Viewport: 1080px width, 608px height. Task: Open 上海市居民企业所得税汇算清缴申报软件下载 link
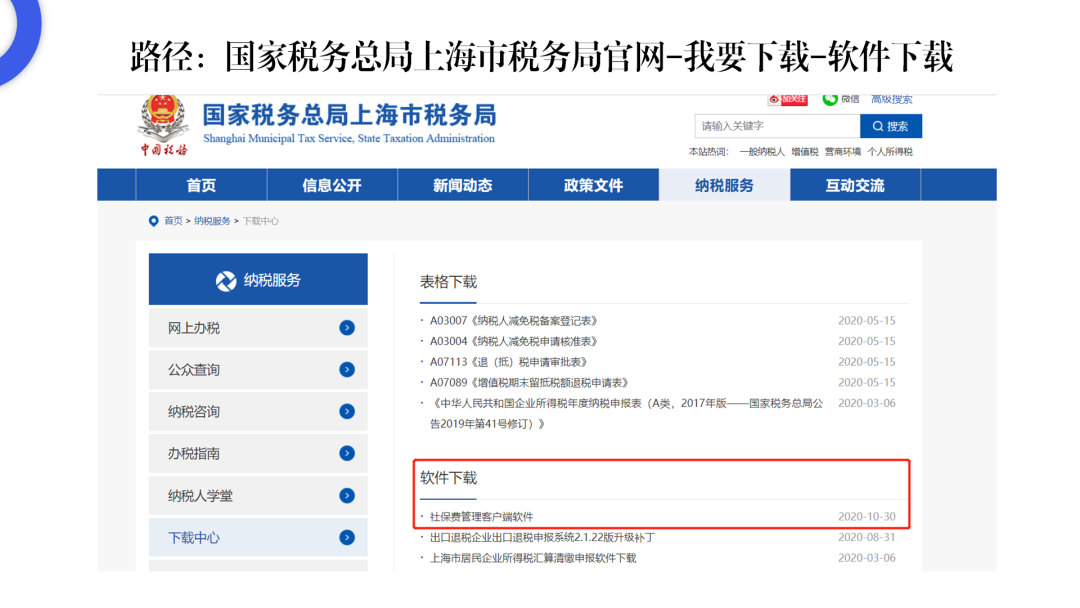coord(533,558)
